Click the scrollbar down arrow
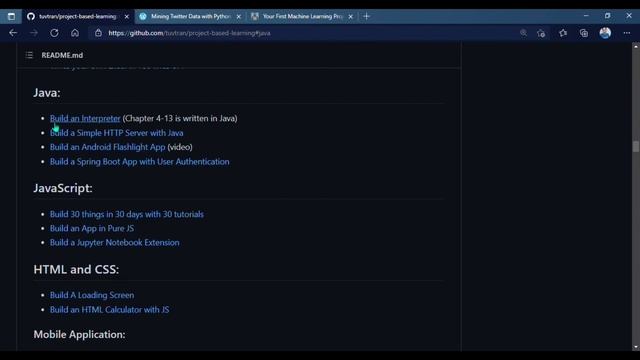640x360 pixels. (x=636, y=347)
